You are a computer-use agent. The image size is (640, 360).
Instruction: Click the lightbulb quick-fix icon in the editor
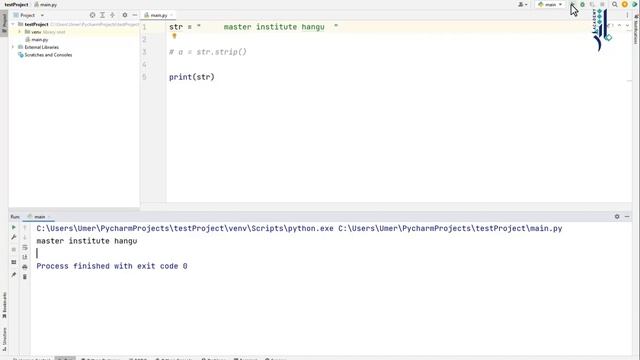click(174, 36)
